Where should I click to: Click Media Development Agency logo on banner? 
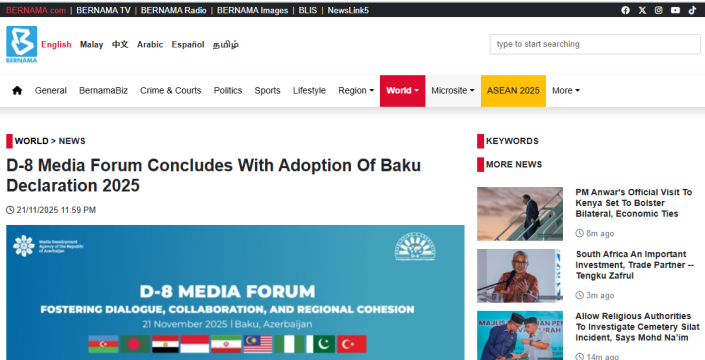(x=48, y=246)
